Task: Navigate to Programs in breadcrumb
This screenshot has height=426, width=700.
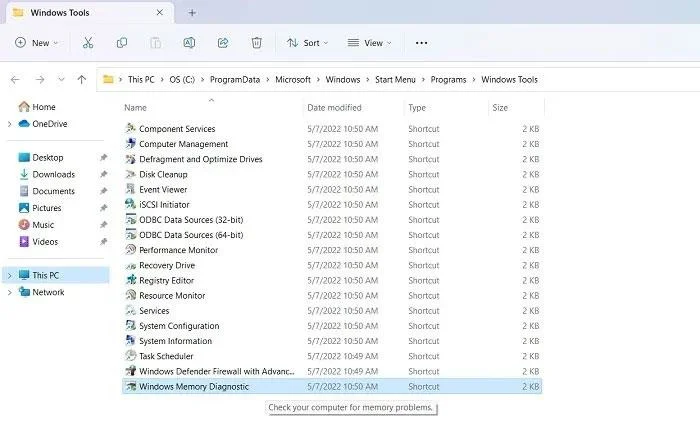Action: (448, 79)
